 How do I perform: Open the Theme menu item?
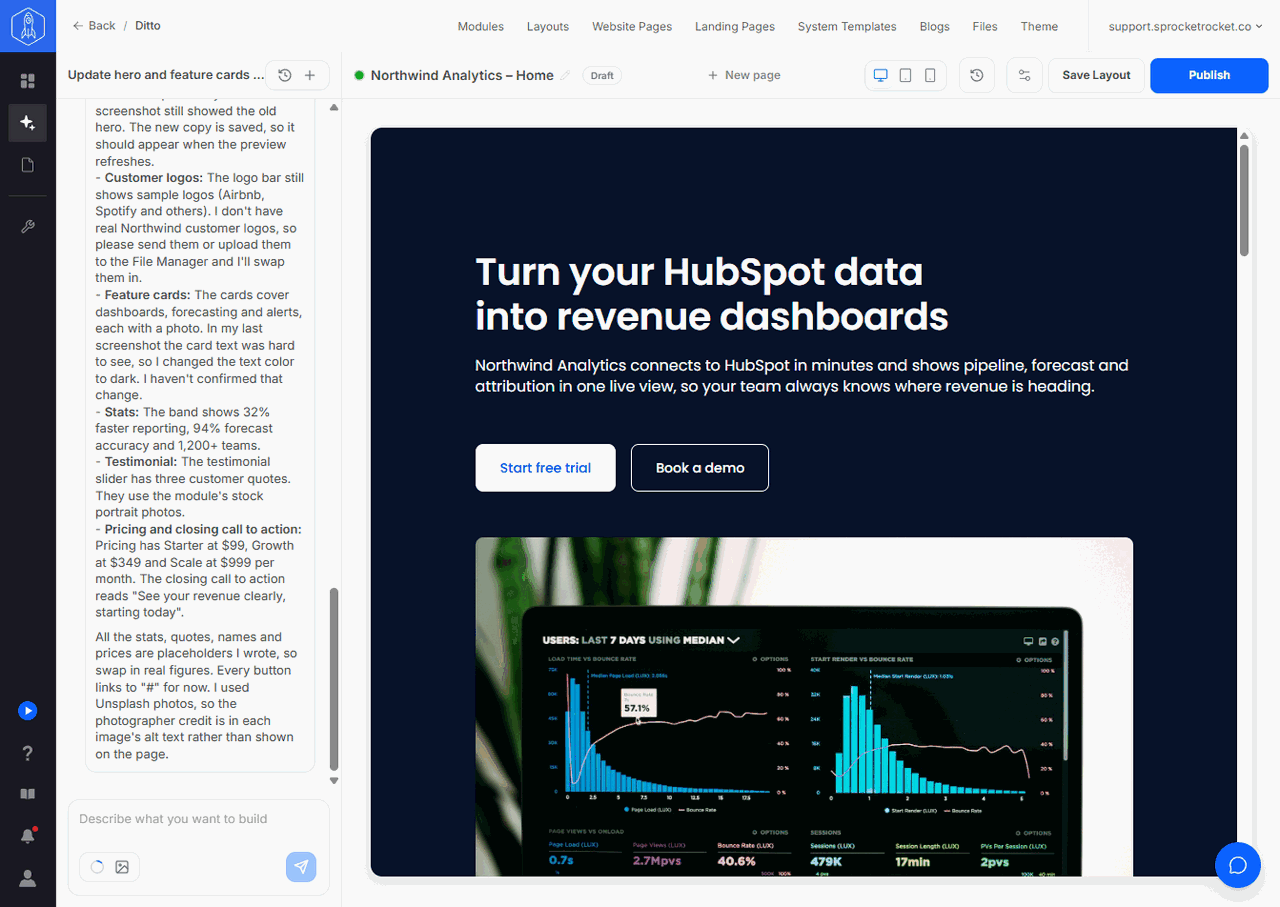coord(1039,26)
